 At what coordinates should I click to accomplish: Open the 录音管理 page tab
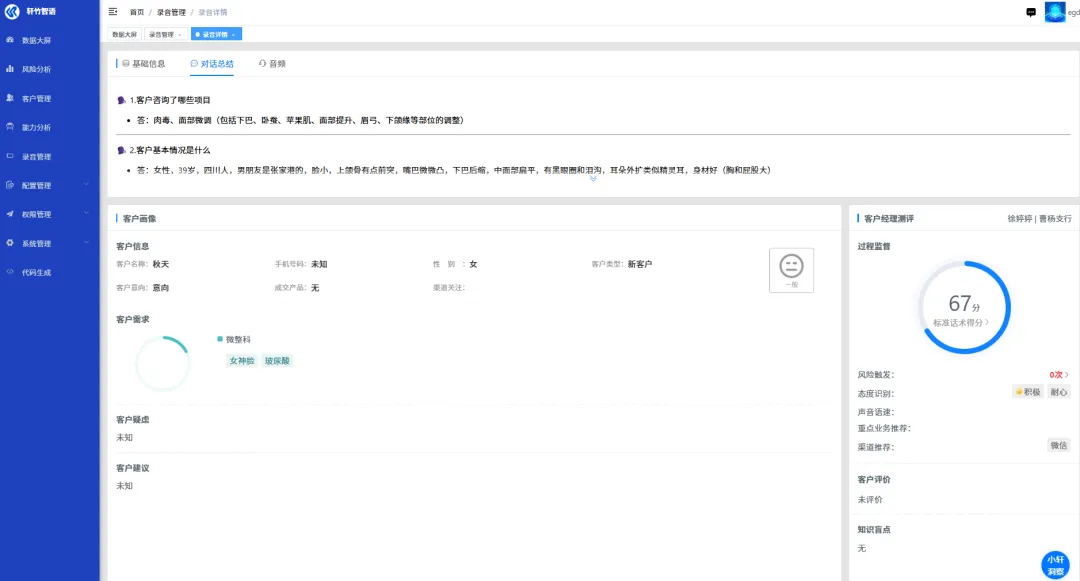(161, 34)
